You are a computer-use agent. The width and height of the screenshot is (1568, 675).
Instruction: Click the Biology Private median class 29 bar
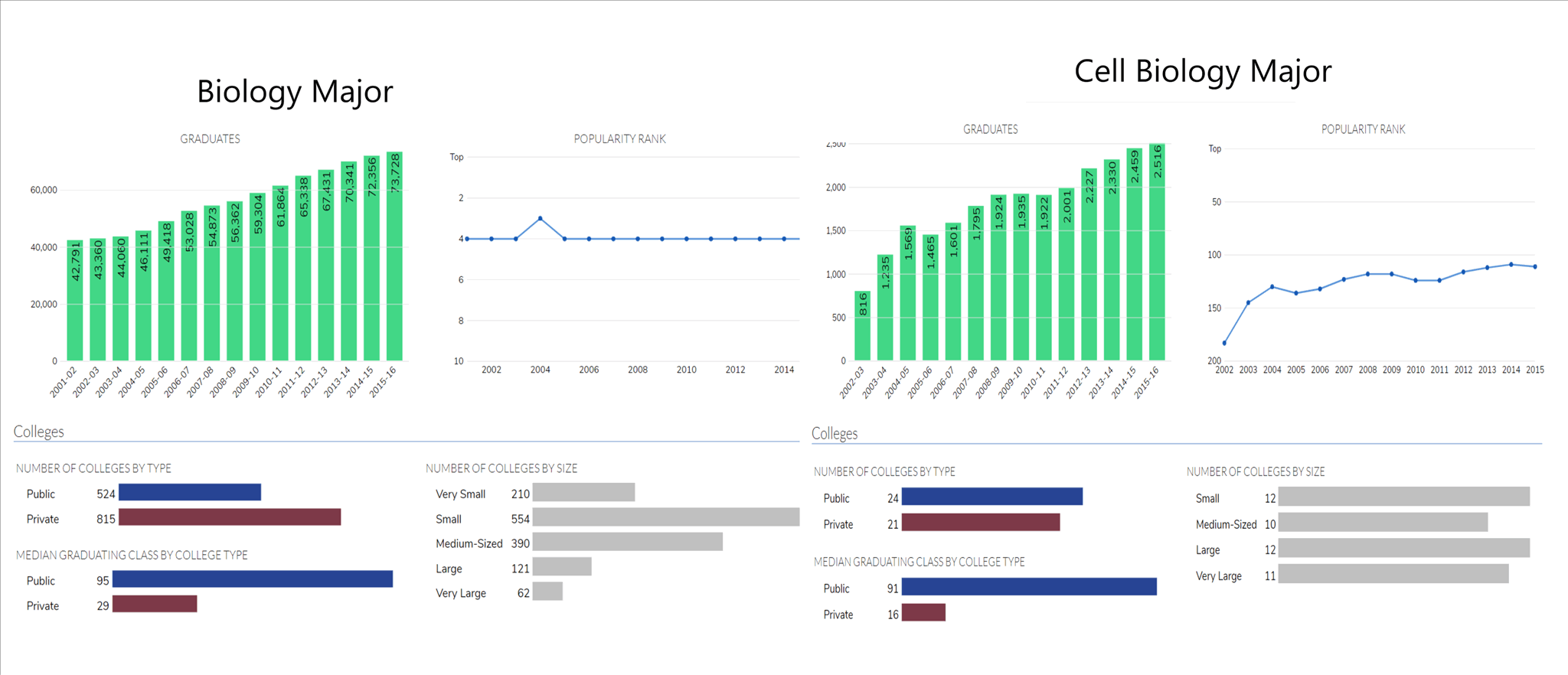coord(155,604)
